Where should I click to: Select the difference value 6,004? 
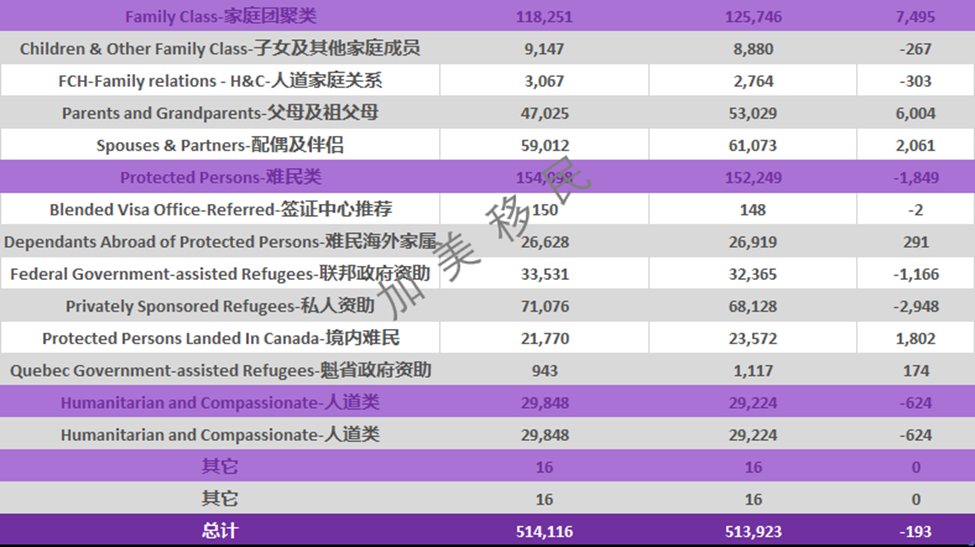[x=915, y=114]
